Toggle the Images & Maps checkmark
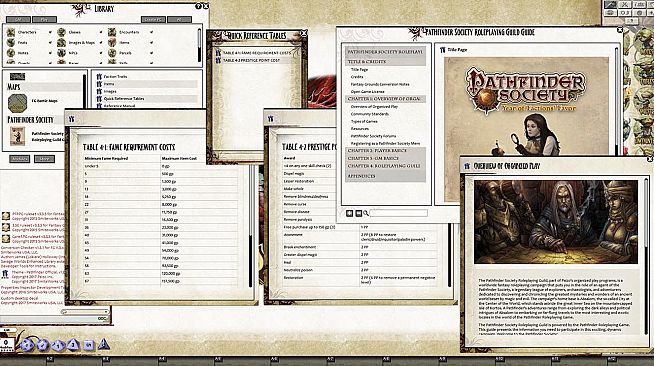Image resolution: width=654 pixels, height=366 pixels. 101,43
